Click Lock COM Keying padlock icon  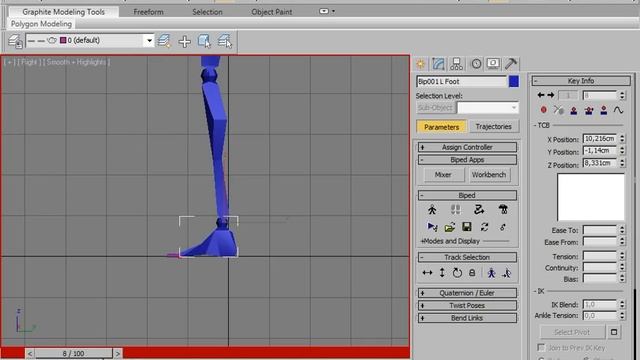[472, 273]
